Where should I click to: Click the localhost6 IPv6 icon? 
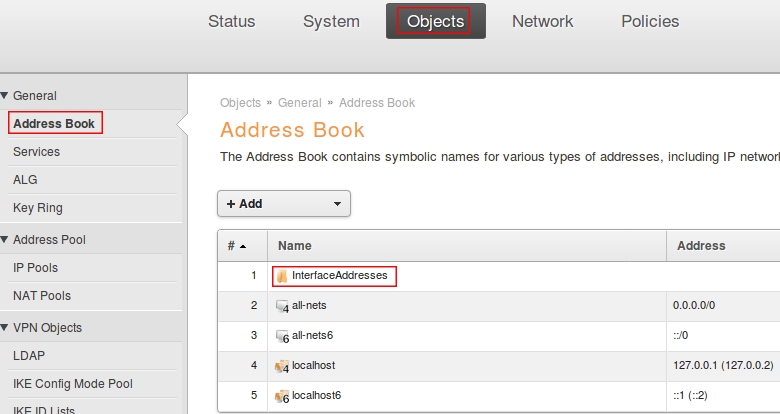tap(282, 395)
